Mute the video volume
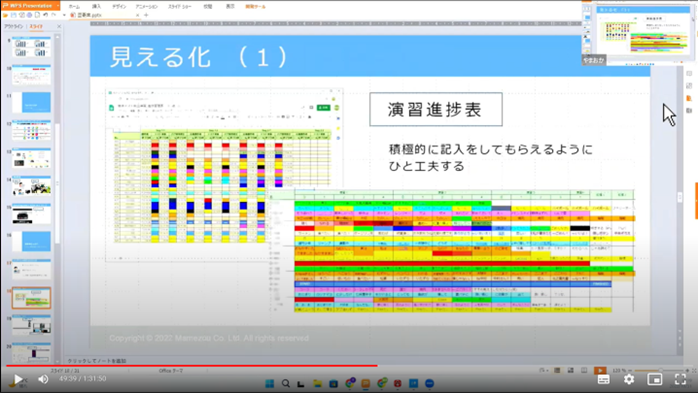 (43, 379)
